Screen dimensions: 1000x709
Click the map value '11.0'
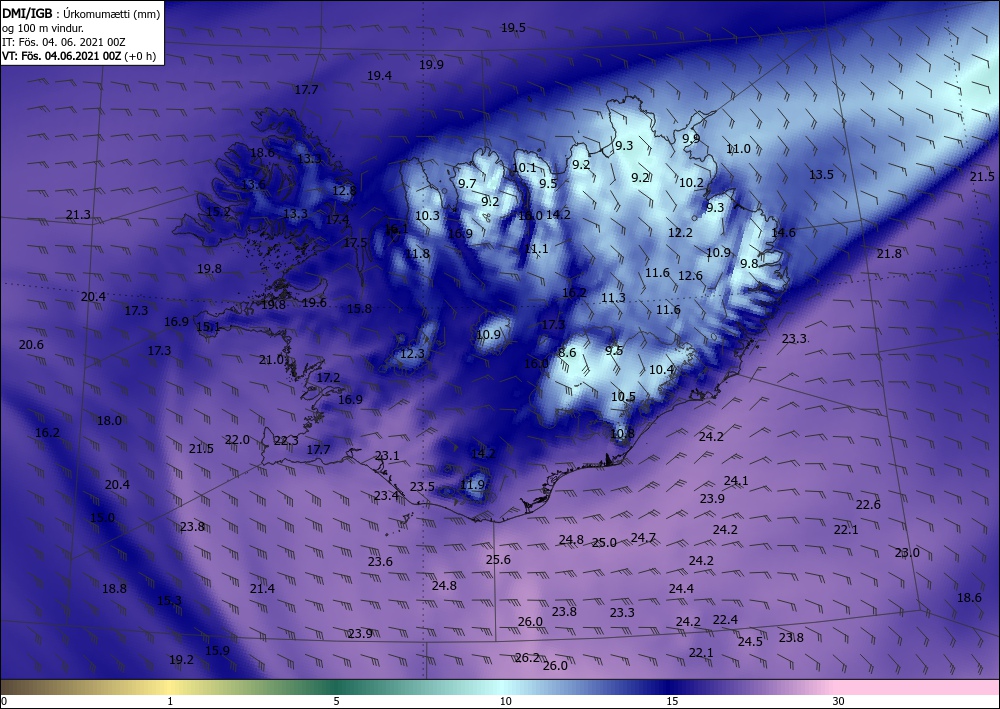click(739, 149)
